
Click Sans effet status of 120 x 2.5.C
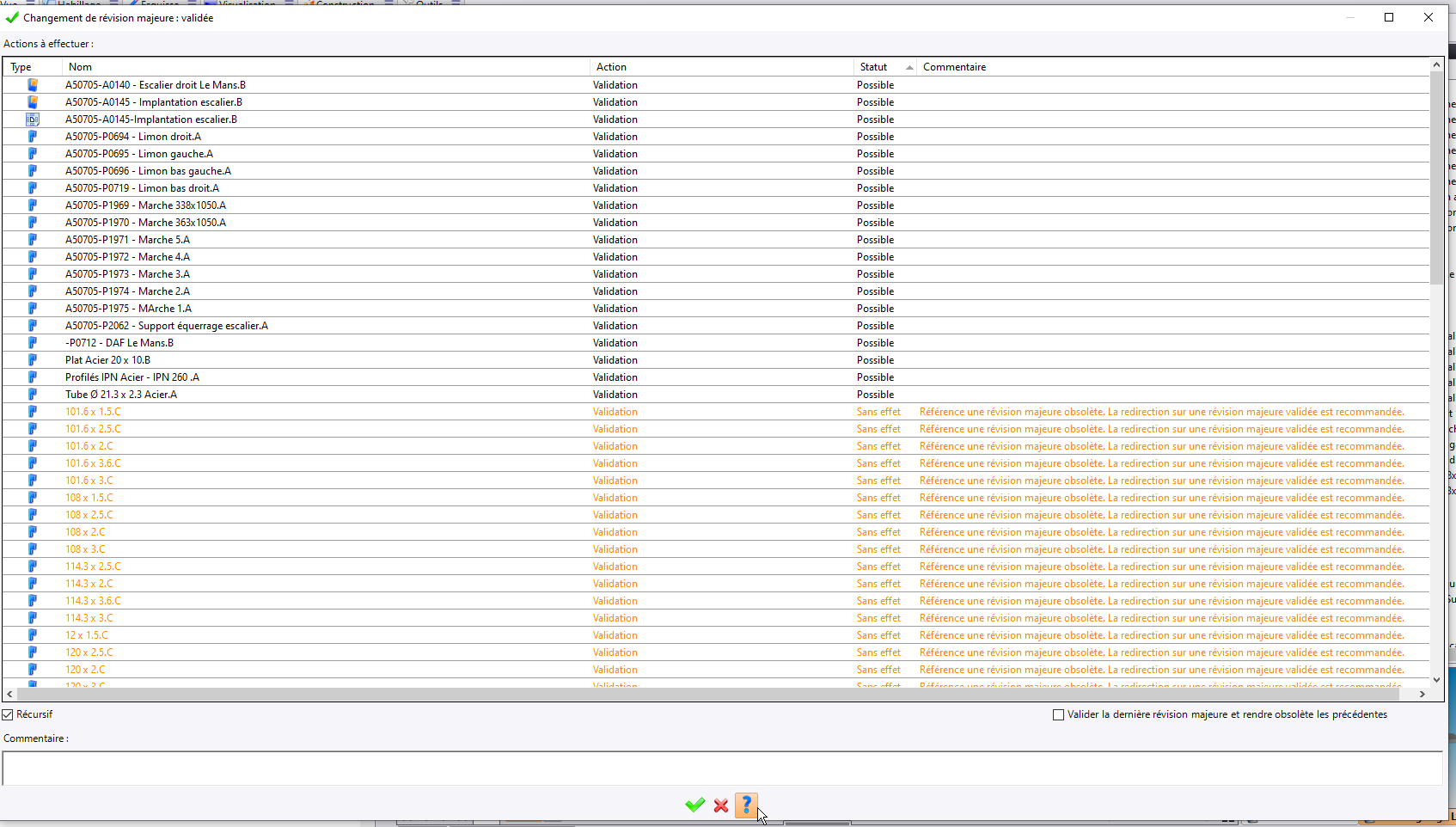pyautogui.click(x=878, y=652)
